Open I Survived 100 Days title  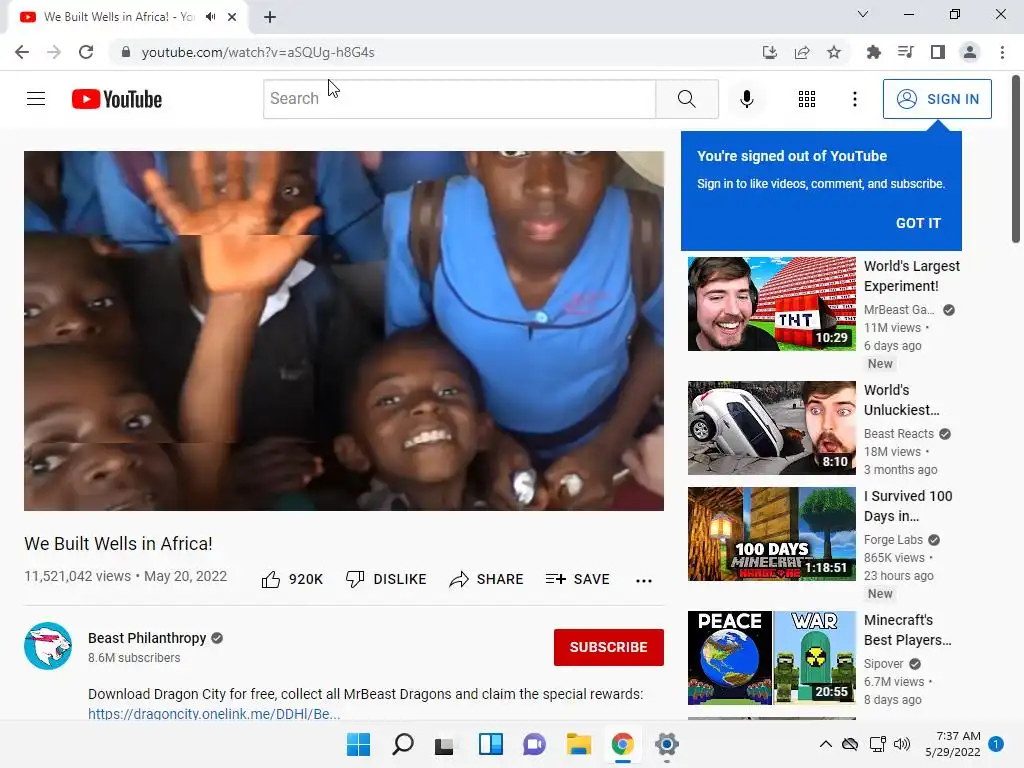click(908, 506)
